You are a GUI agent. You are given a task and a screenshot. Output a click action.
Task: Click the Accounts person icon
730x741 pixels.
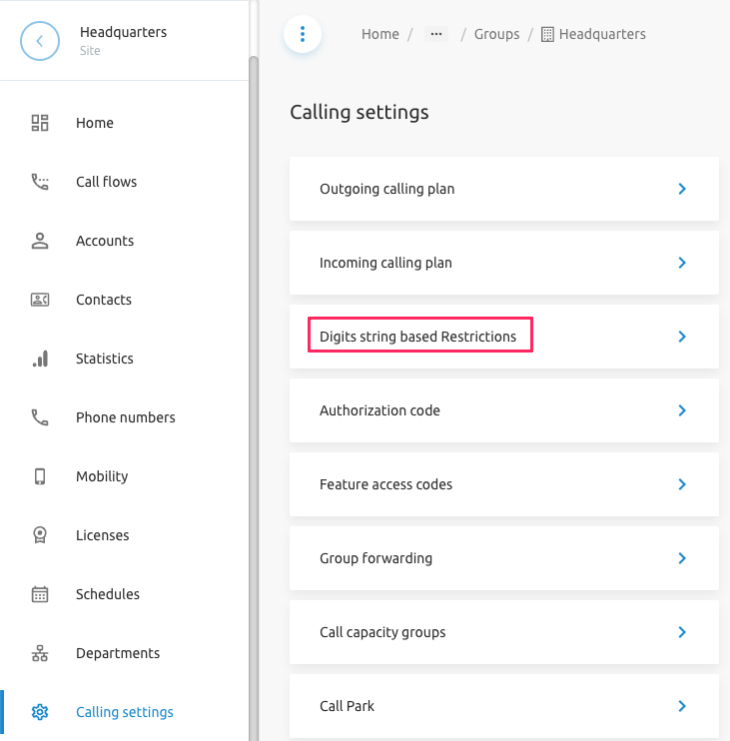[40, 241]
